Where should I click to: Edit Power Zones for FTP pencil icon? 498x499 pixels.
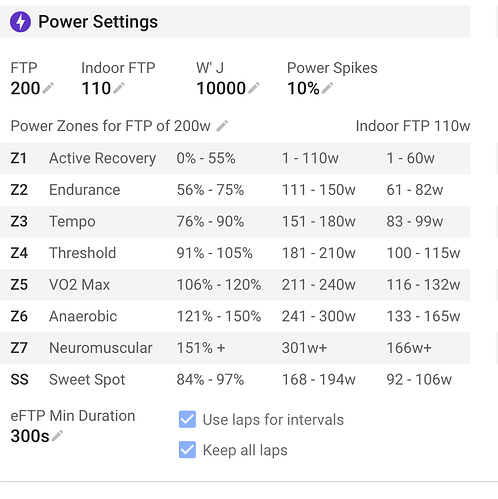222,126
